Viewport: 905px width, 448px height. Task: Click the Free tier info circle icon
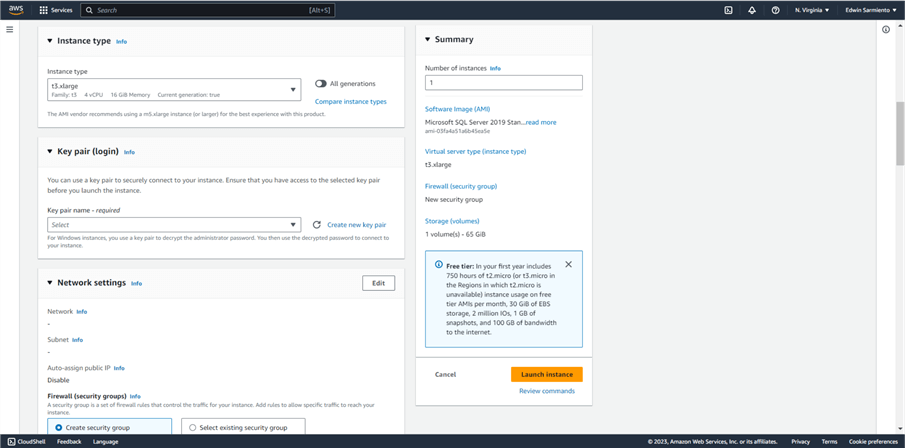(438, 266)
